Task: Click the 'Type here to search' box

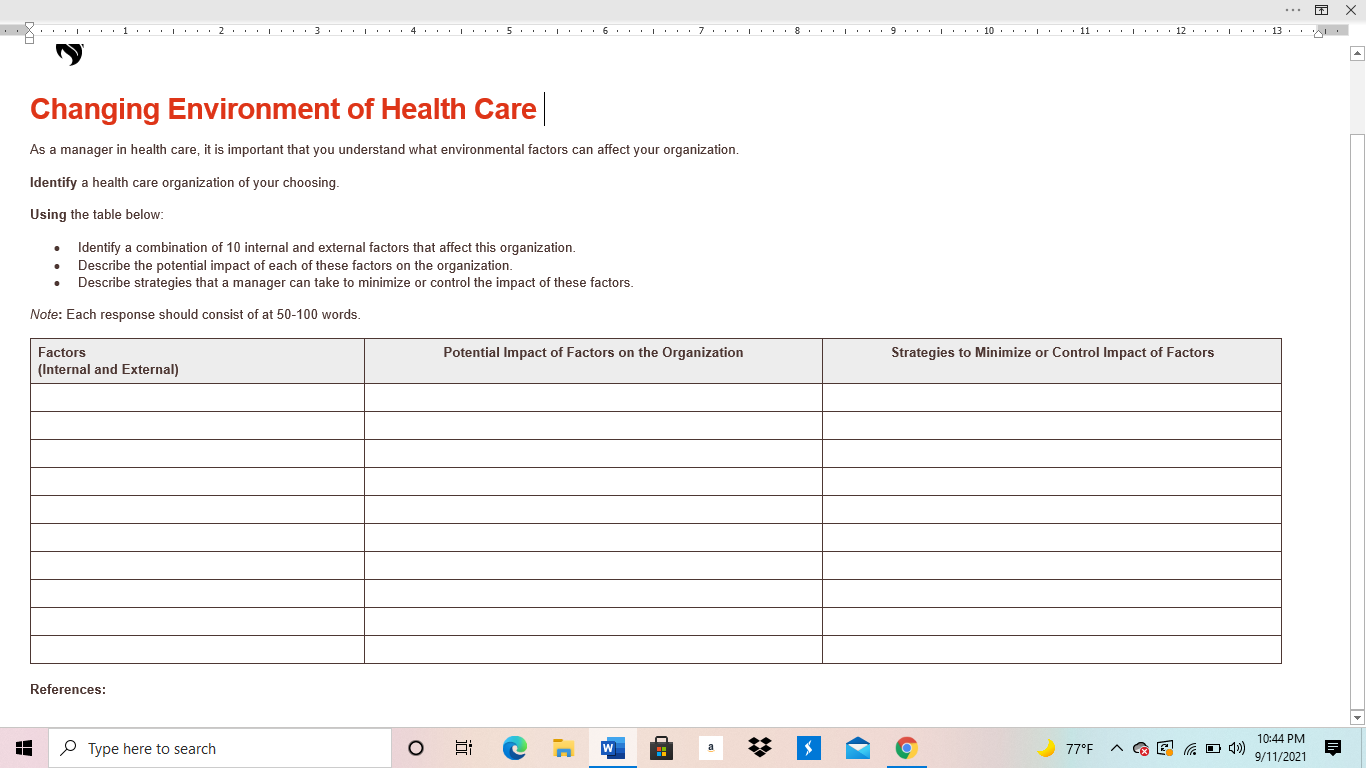Action: 220,748
